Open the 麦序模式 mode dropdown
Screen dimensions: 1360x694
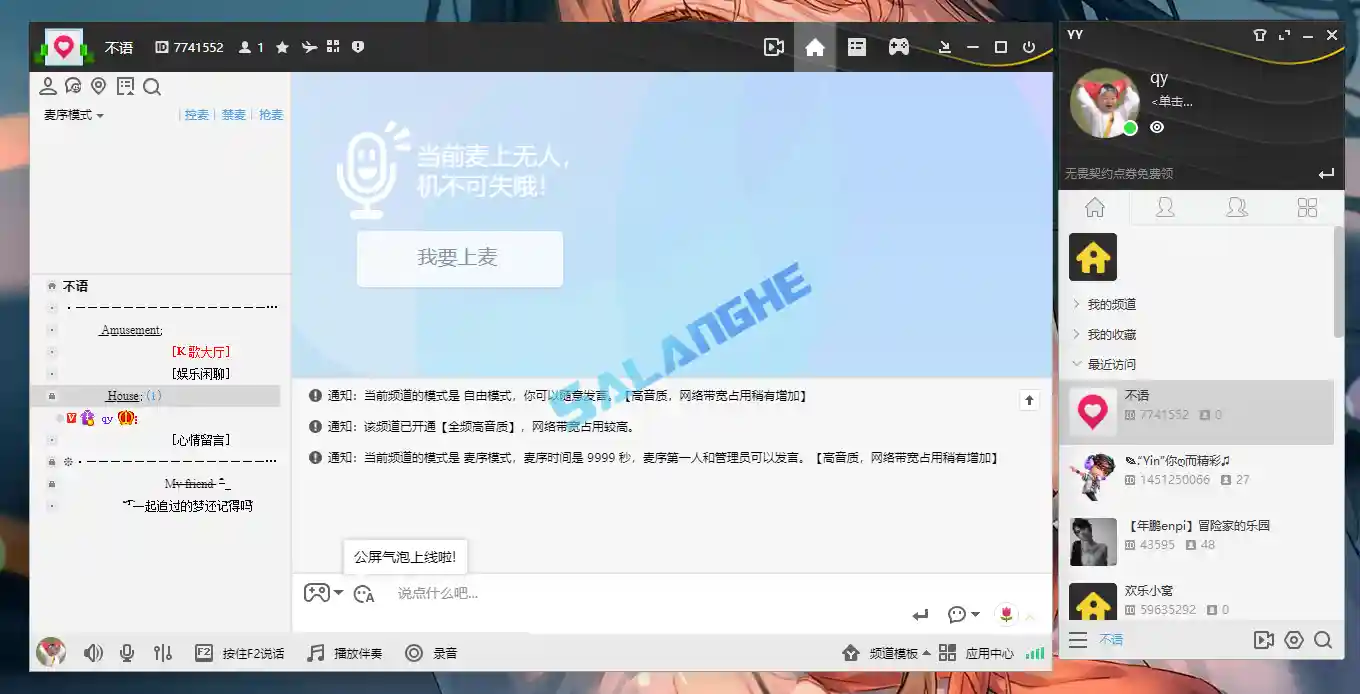click(x=70, y=115)
